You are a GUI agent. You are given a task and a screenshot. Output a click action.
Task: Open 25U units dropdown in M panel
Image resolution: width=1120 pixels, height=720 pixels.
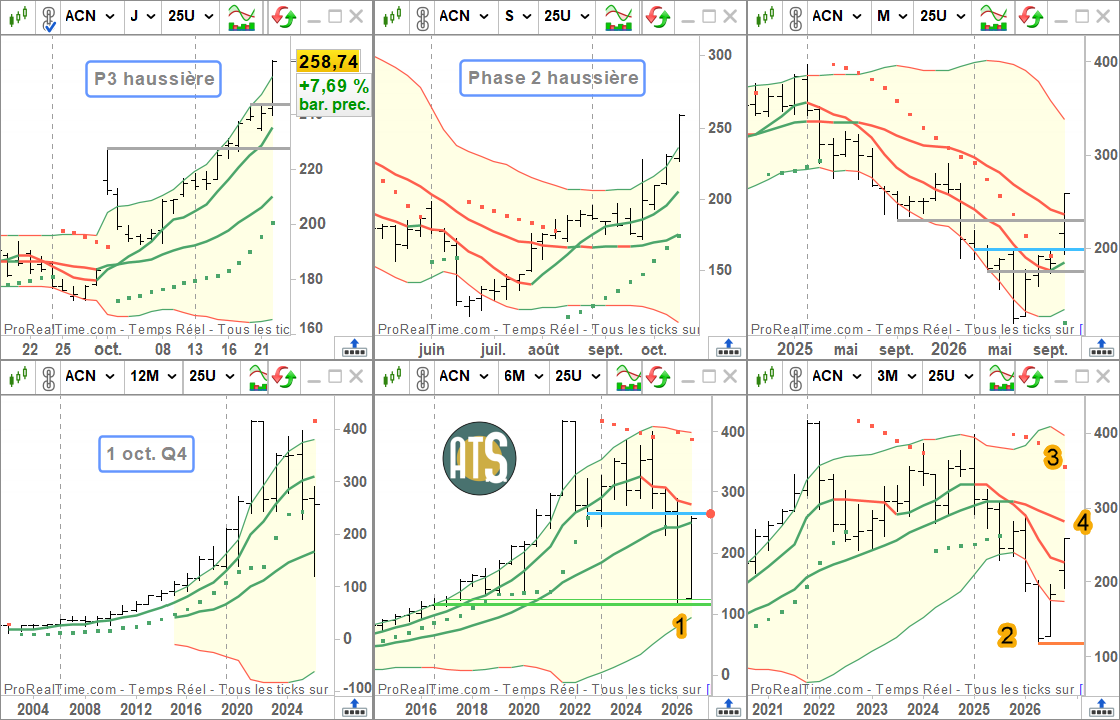pos(943,16)
